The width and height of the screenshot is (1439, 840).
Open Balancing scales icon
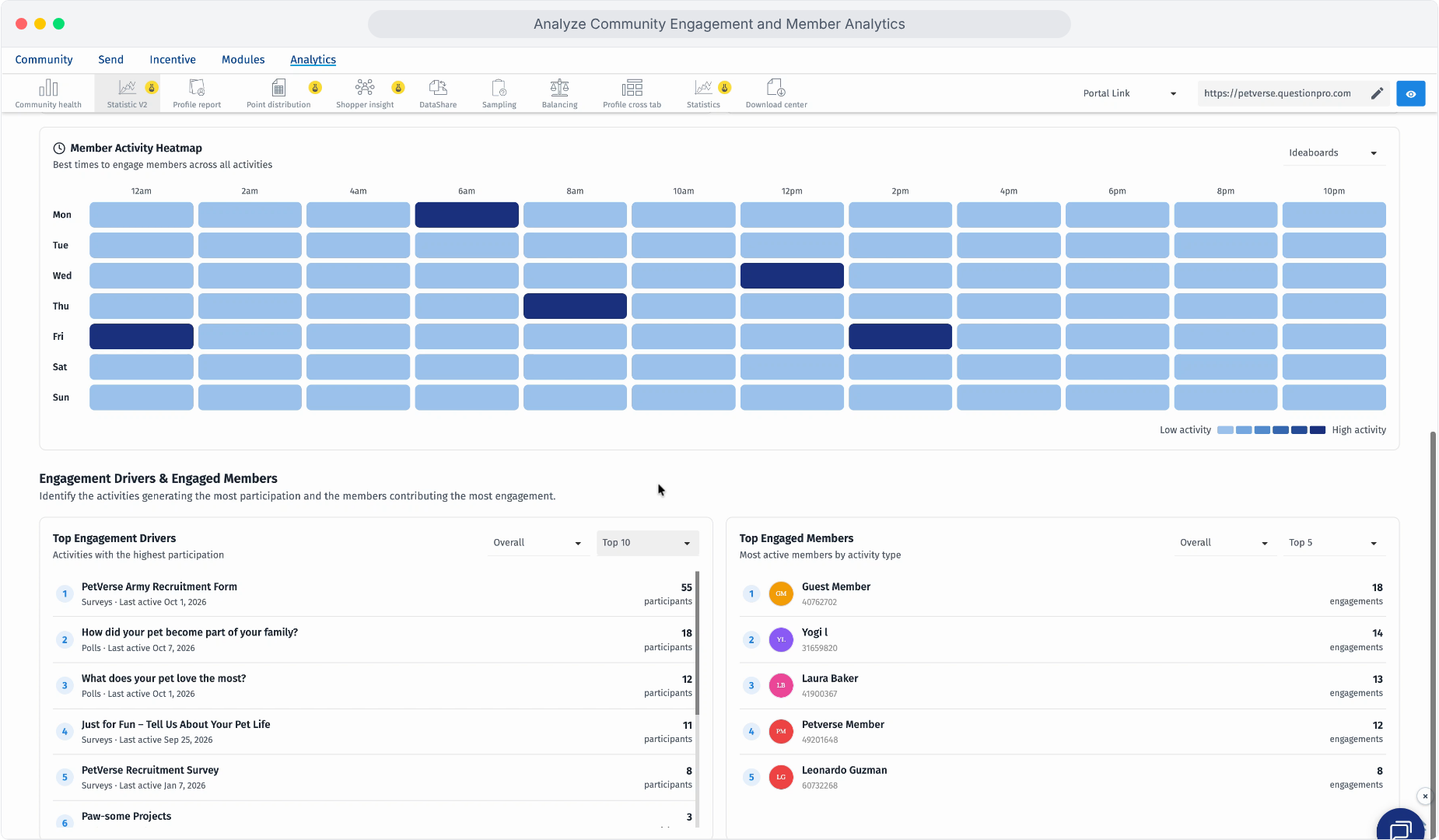pos(559,87)
